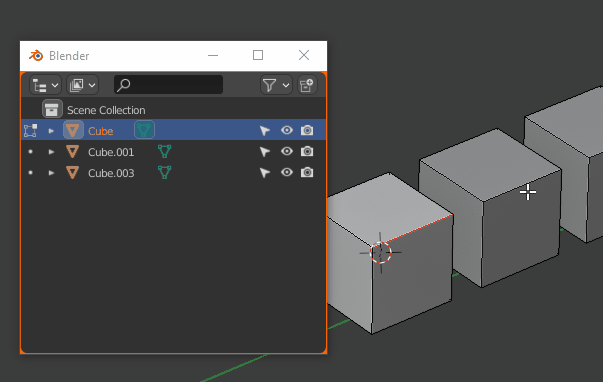Screen dimensions: 603x382
Task: Click the orange object icon for Cube.001
Action: (x=73, y=152)
